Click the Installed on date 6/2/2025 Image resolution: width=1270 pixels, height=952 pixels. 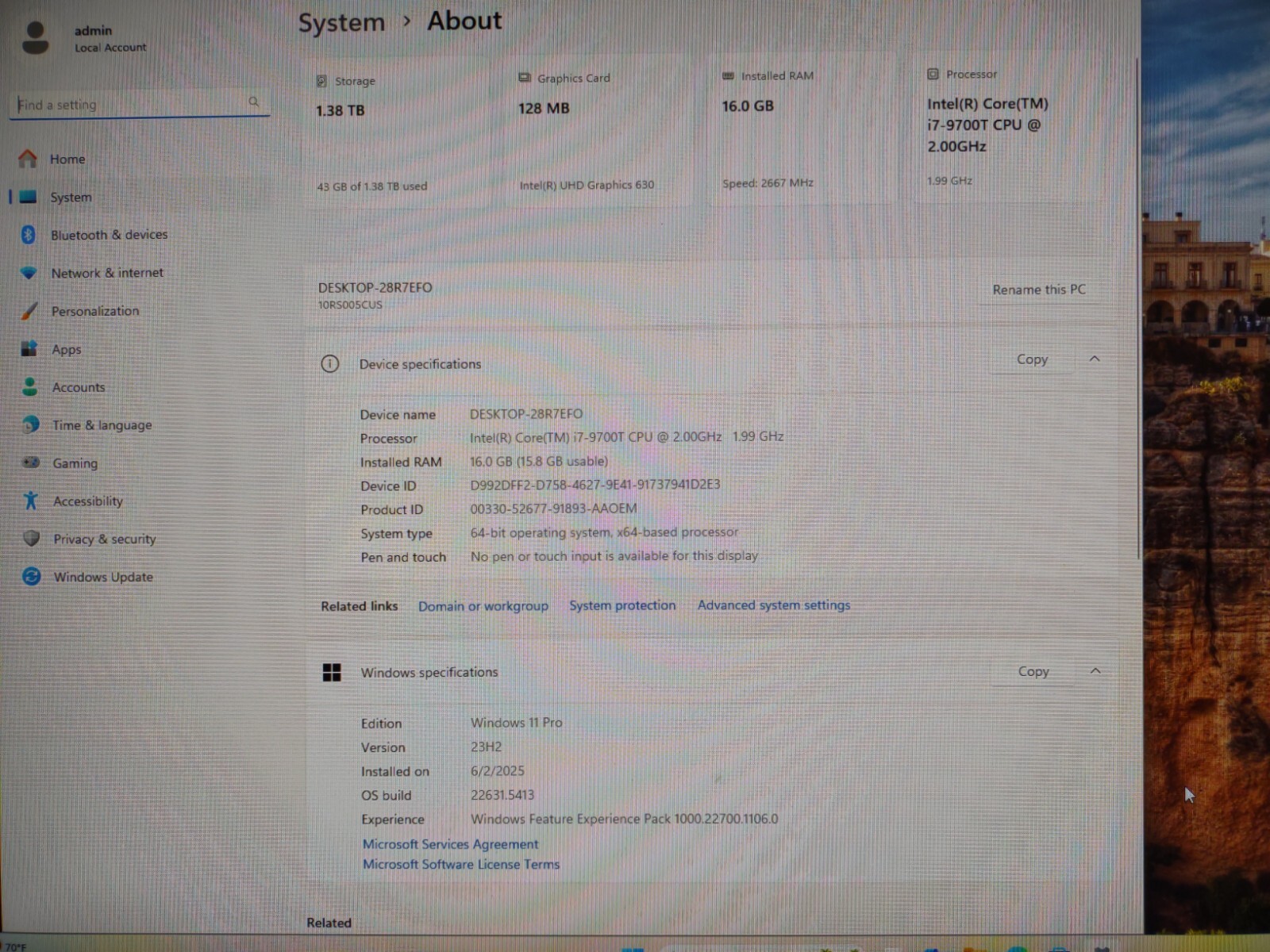(498, 771)
